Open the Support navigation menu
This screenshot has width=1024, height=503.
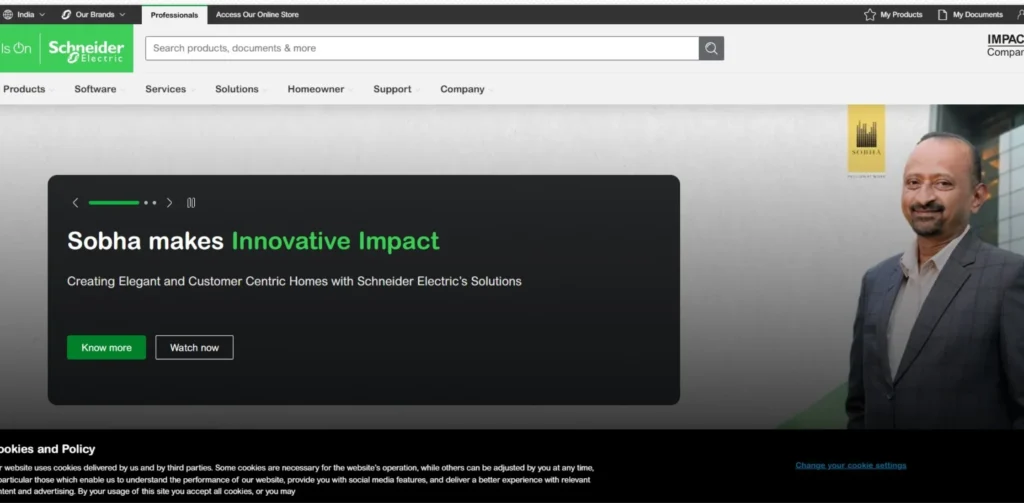point(396,89)
